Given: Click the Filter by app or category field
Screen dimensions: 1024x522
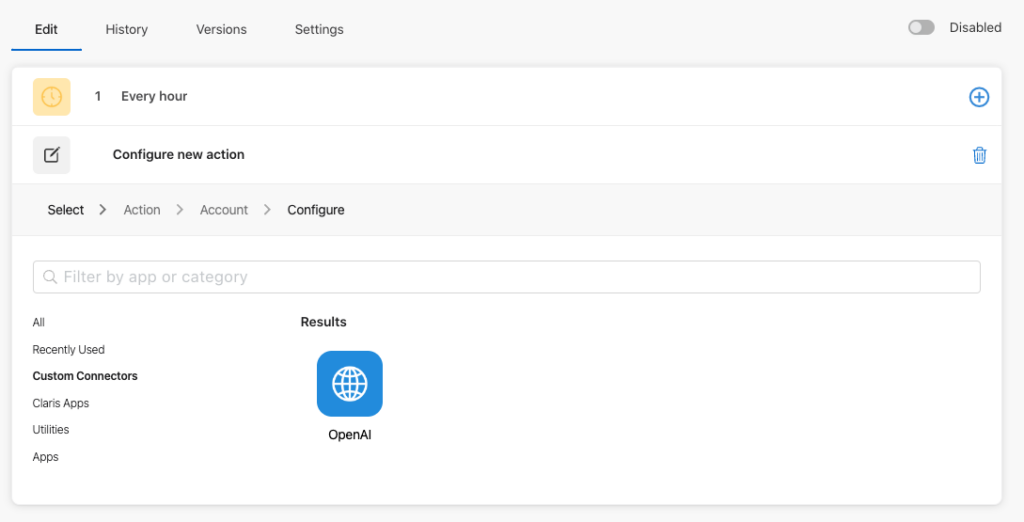Looking at the screenshot, I should [507, 277].
